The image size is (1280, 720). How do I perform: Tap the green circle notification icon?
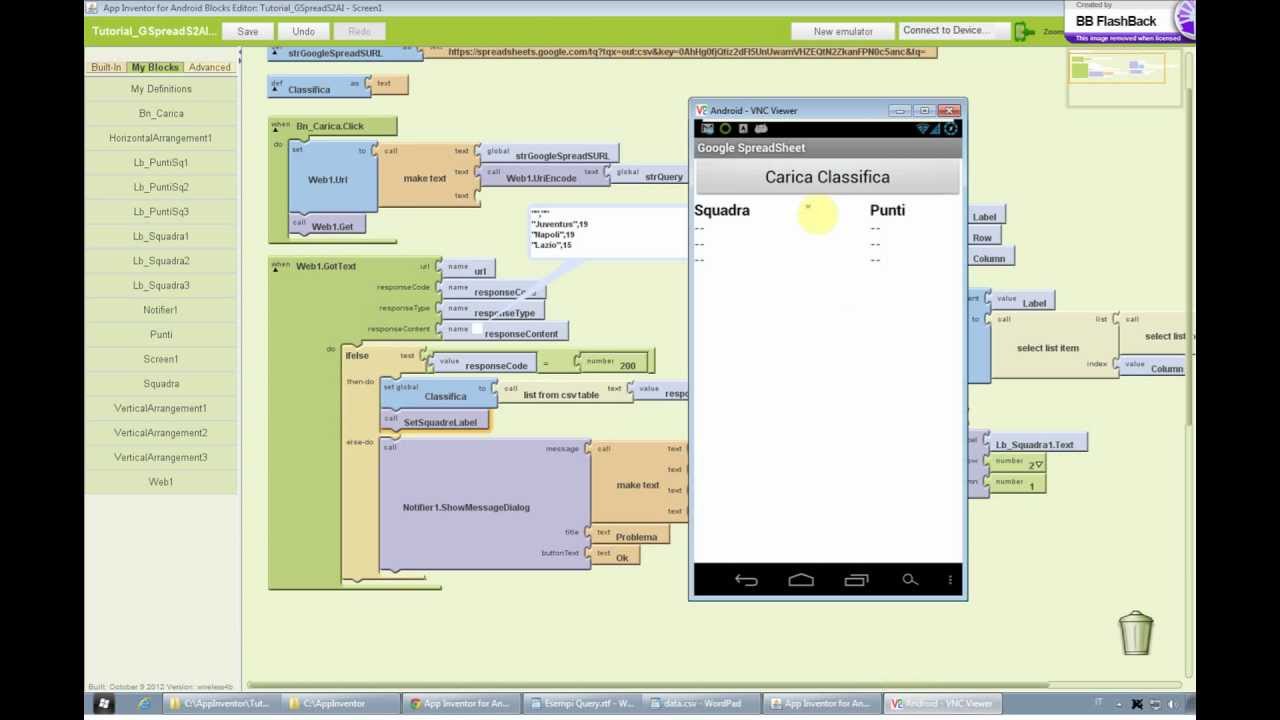pyautogui.click(x=725, y=129)
